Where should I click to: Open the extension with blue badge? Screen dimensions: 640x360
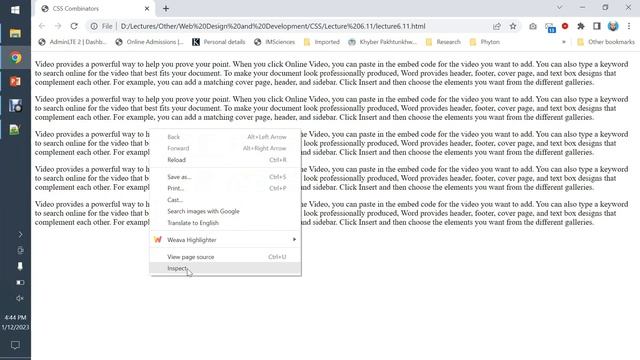(550, 27)
